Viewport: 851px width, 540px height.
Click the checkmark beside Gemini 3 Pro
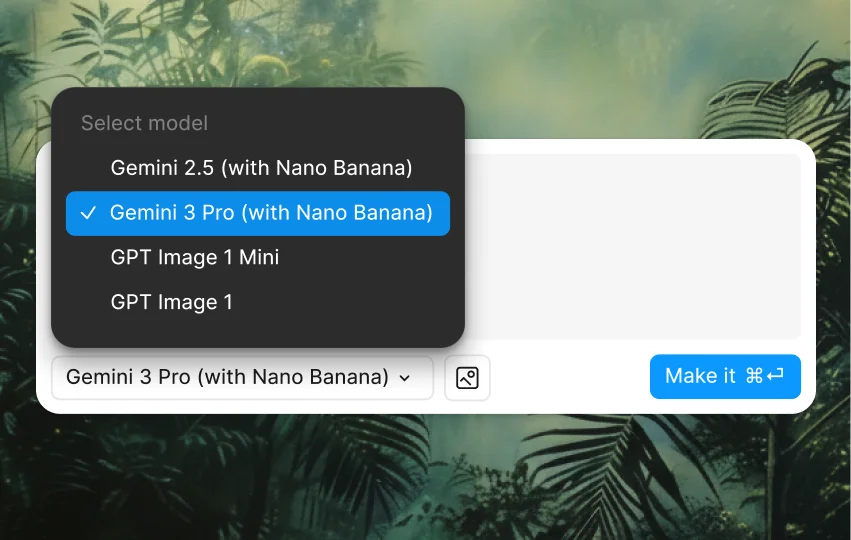click(88, 213)
